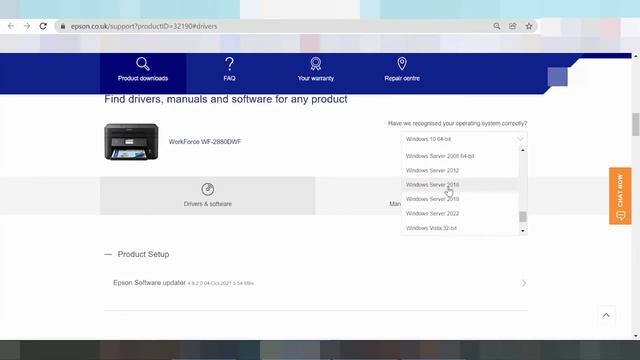
Task: Open the FAQ tab
Action: (x=229, y=73)
